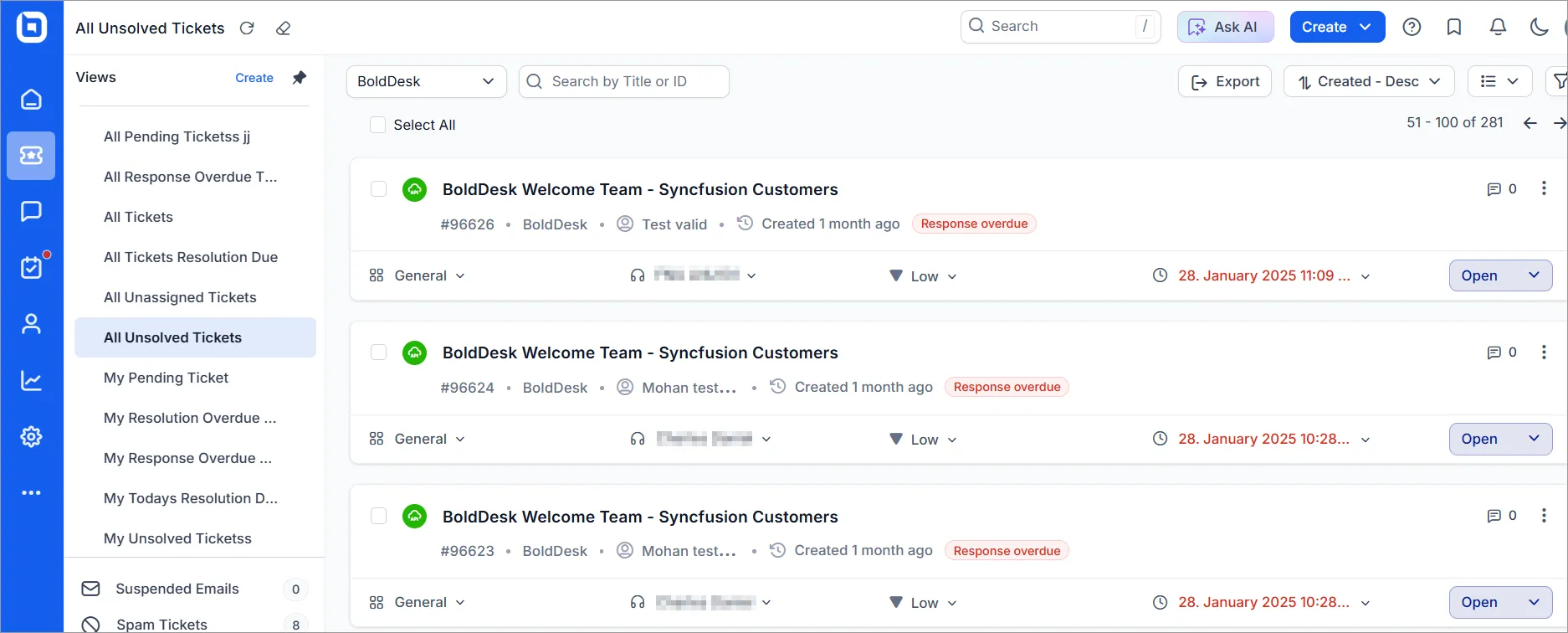Click Create link in Views panel
The height and width of the screenshot is (633, 1568).
tap(254, 78)
